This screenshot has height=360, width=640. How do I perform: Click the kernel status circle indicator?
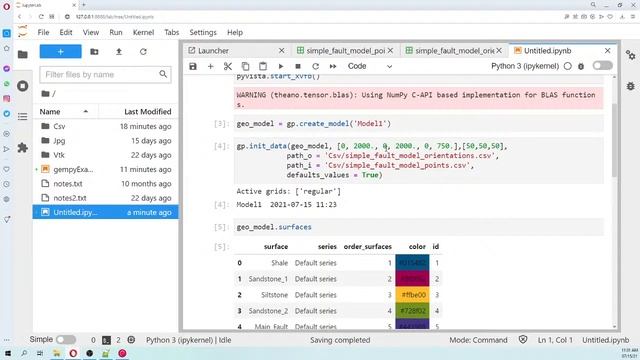click(x=568, y=66)
